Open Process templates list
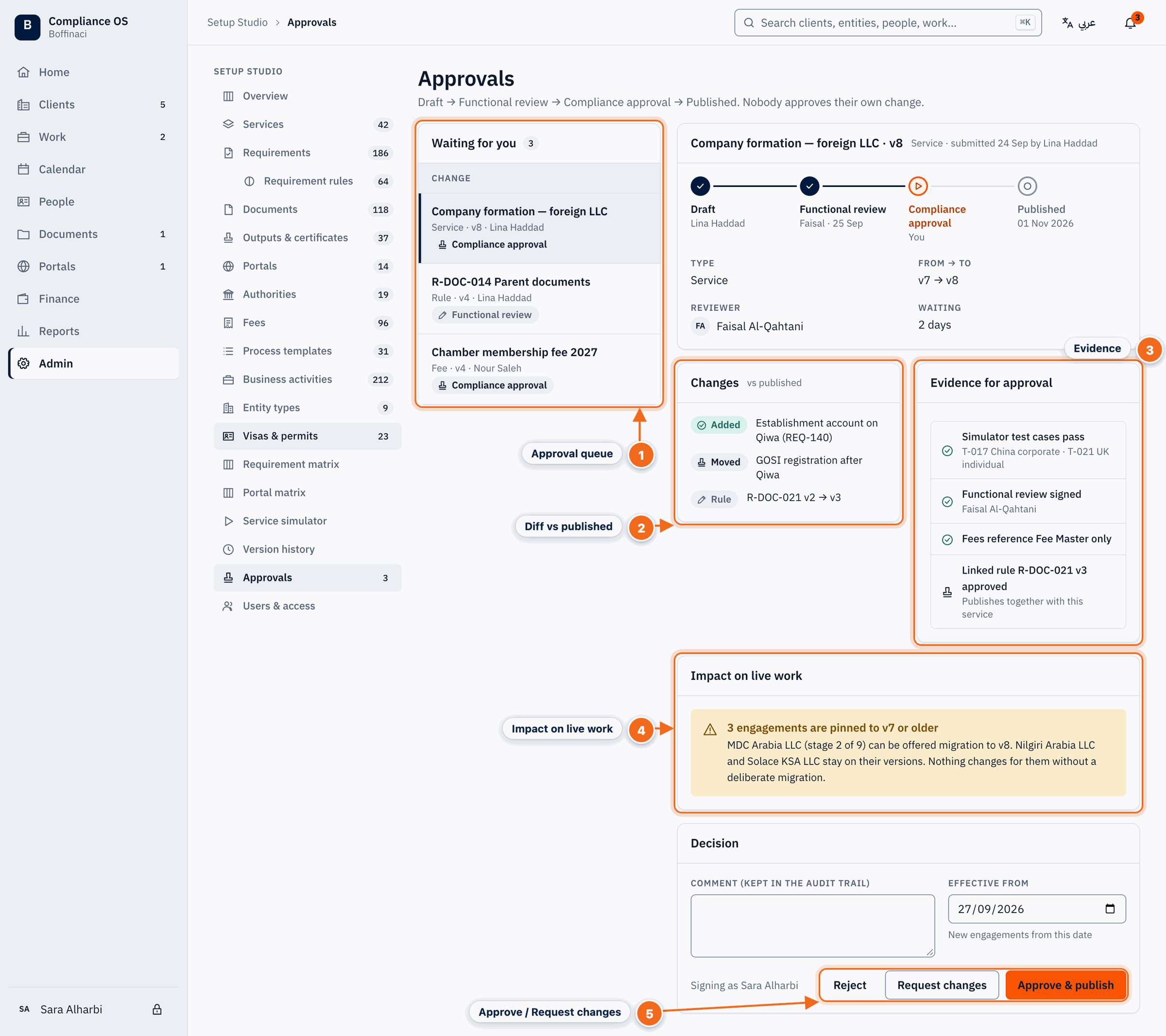Screen dimensions: 1166x1036 [x=308, y=351]
